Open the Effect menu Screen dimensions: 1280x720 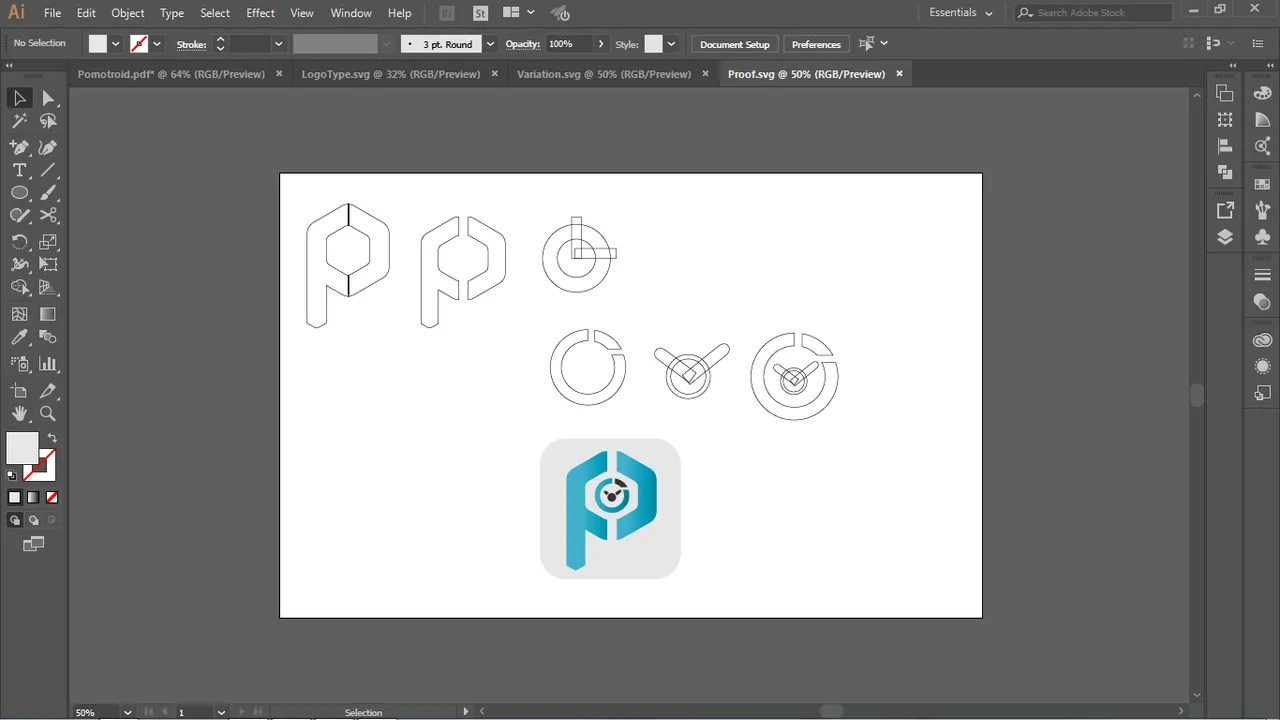260,13
